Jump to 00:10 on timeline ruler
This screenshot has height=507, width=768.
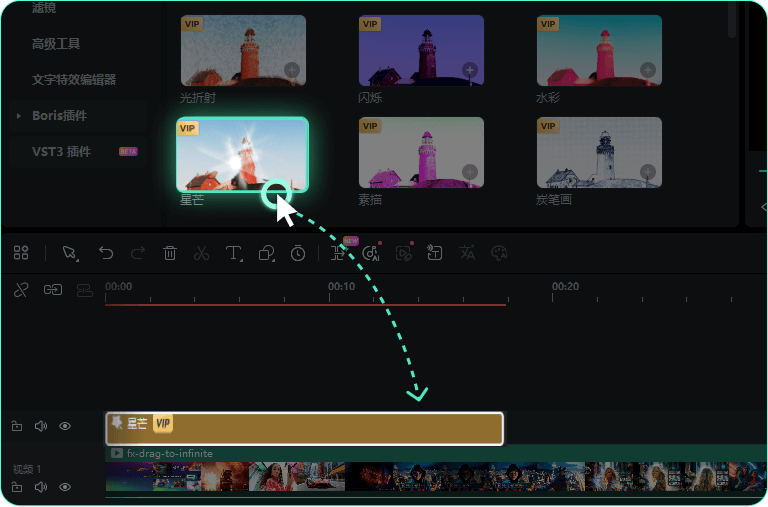(x=341, y=287)
